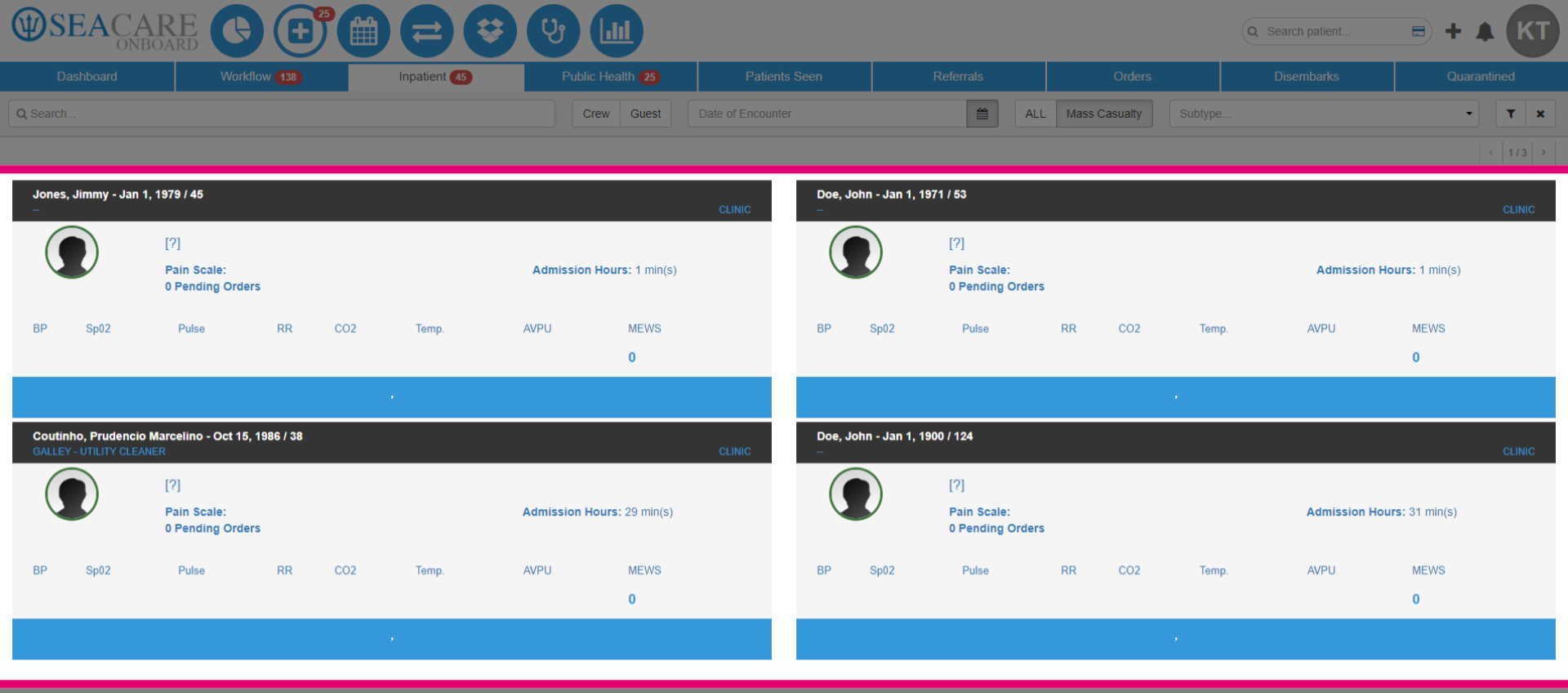The height and width of the screenshot is (693, 1568).
Task: Click Coutinho card's blue footer bar
Action: (392, 639)
